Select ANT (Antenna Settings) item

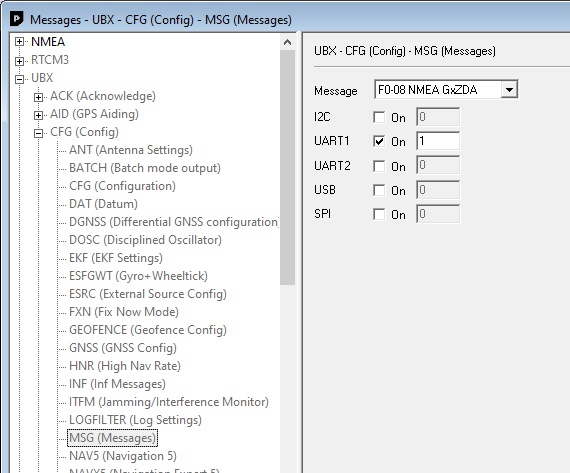point(131,150)
